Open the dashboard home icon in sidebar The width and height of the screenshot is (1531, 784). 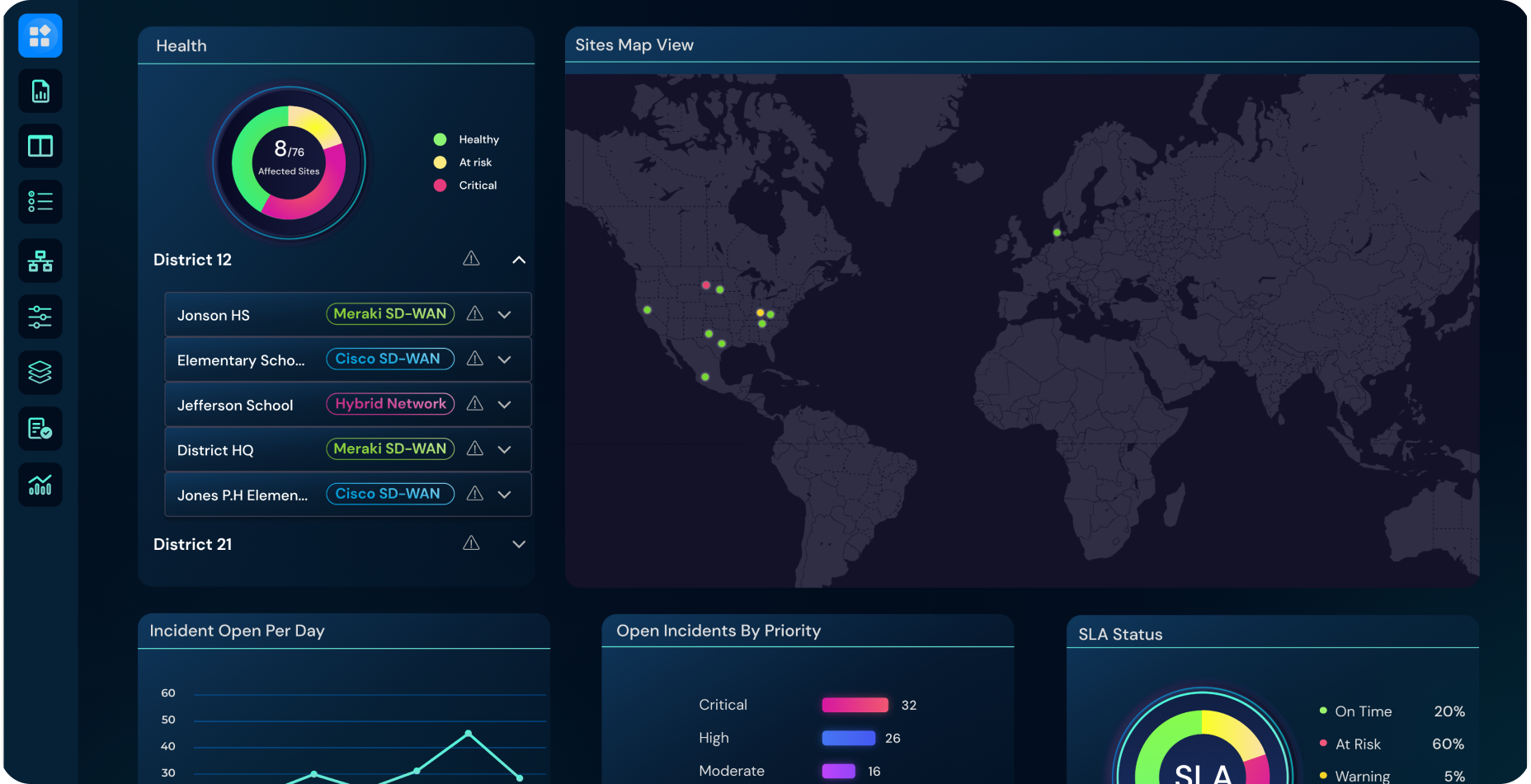[x=40, y=35]
